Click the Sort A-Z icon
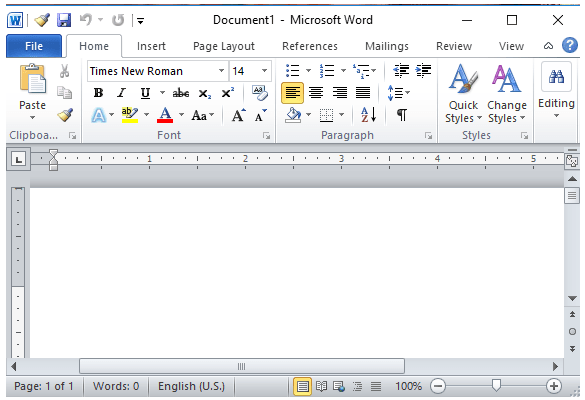Image resolution: width=585 pixels, height=400 pixels. coord(368,115)
